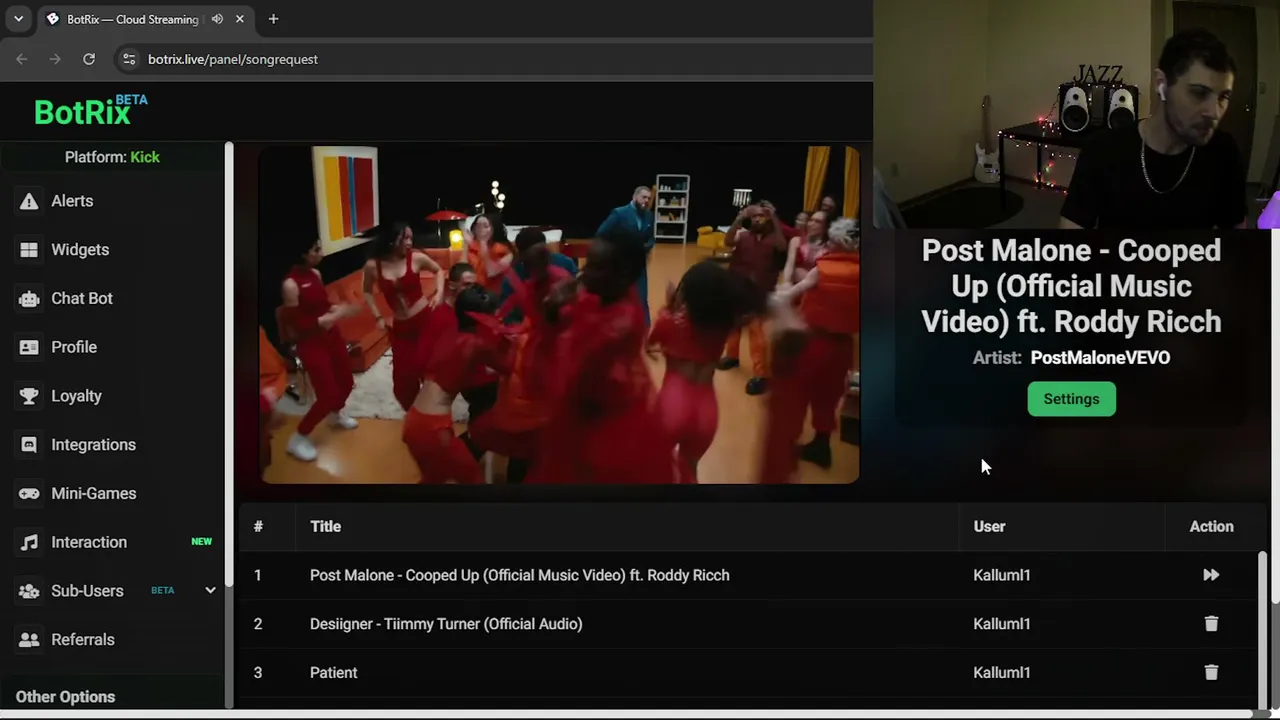The image size is (1280, 720).
Task: Remove the Patient song with trash icon
Action: coord(1211,672)
